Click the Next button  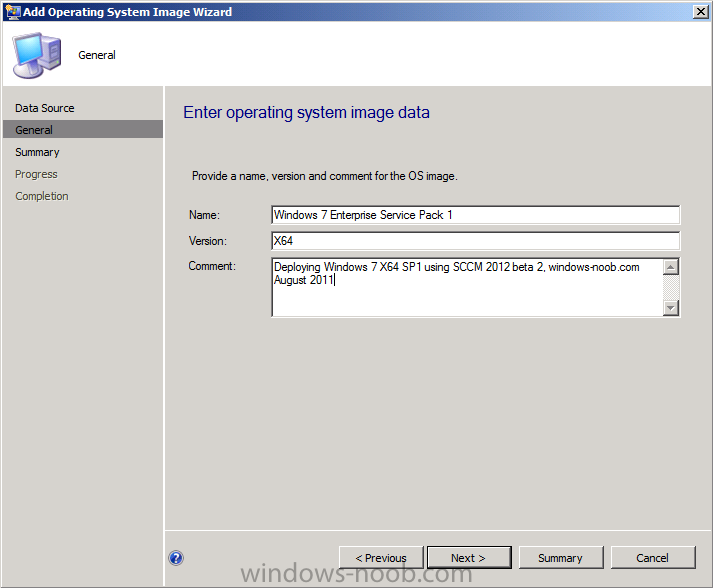coord(469,558)
